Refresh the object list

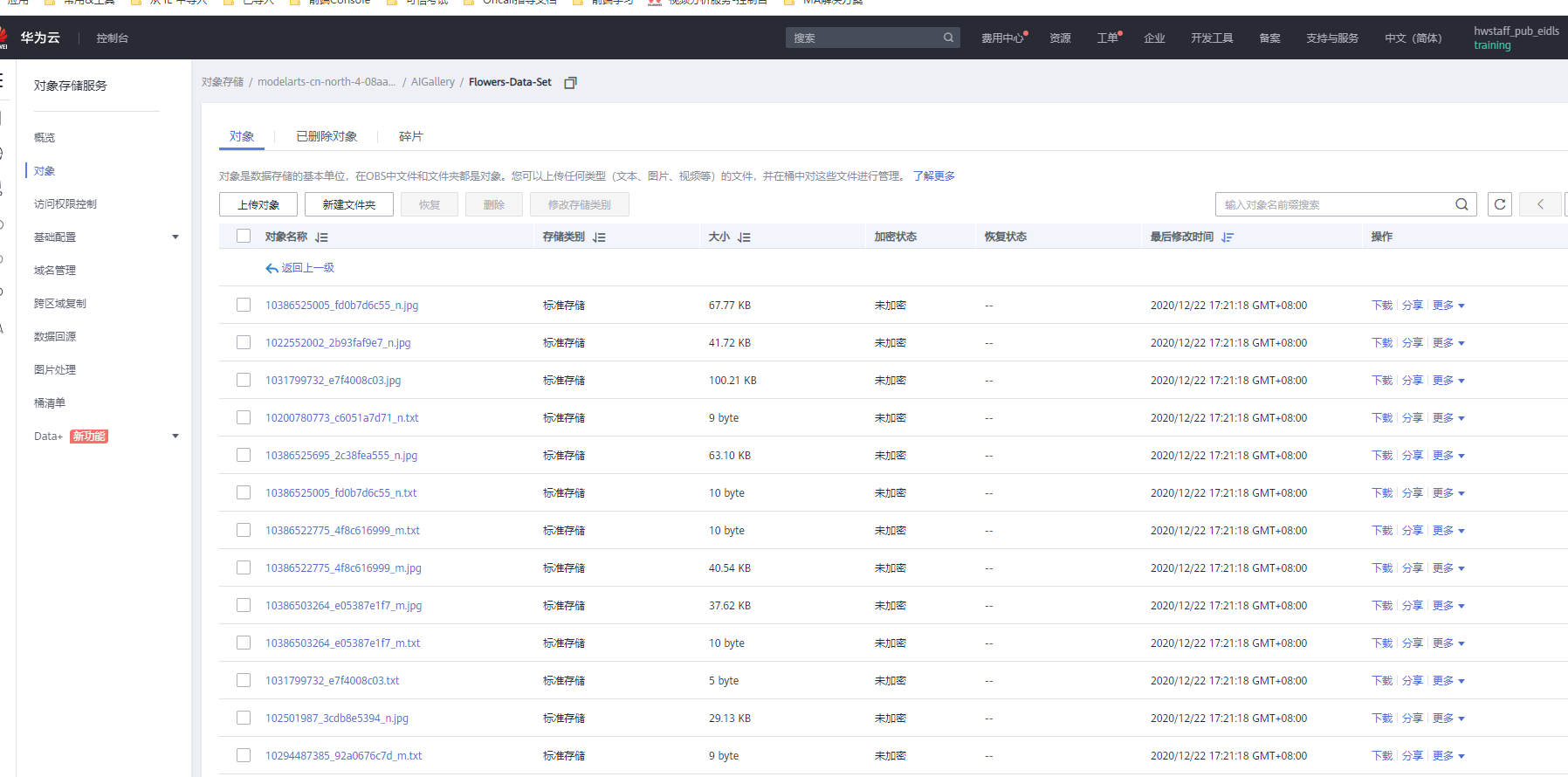[x=1500, y=204]
